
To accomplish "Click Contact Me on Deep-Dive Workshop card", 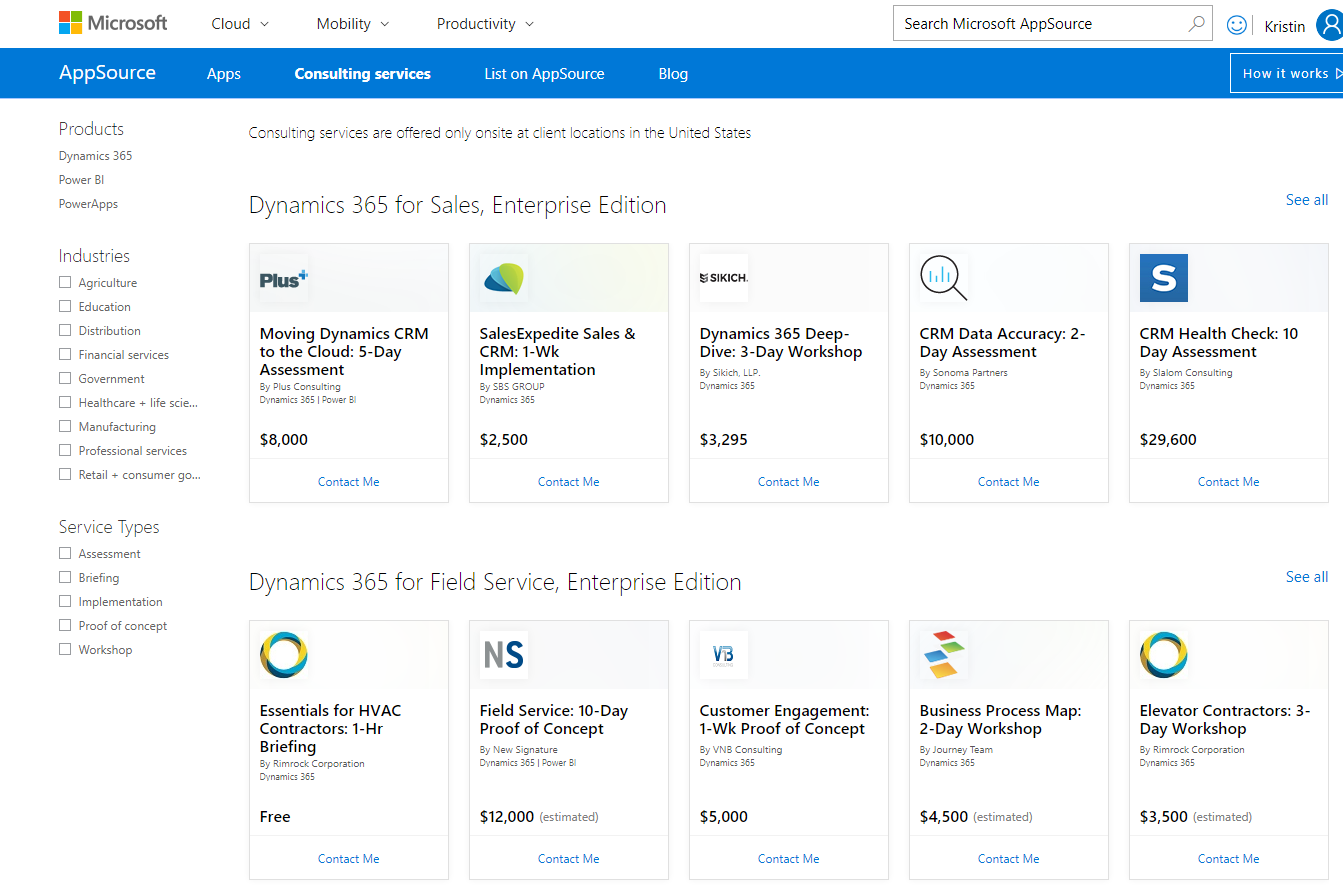I will 789,482.
